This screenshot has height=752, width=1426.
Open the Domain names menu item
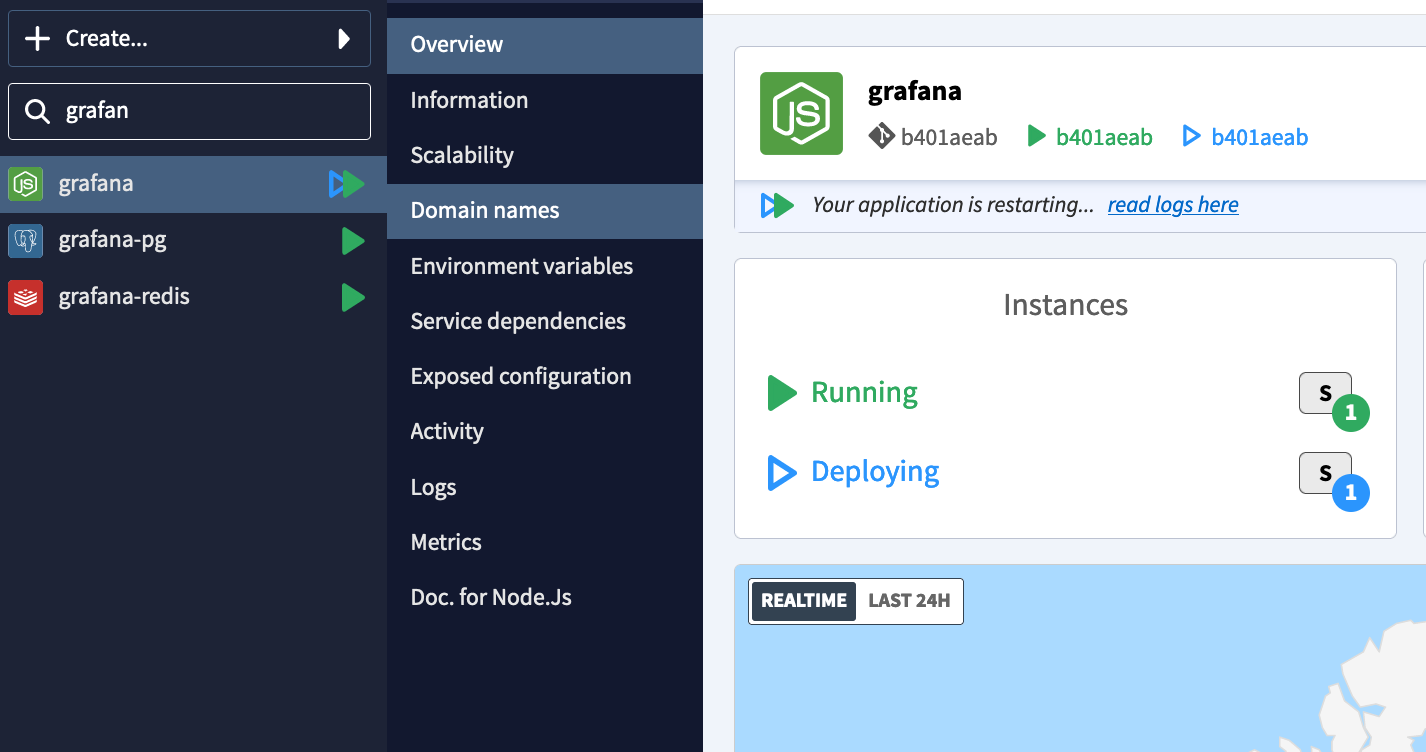pyautogui.click(x=545, y=211)
